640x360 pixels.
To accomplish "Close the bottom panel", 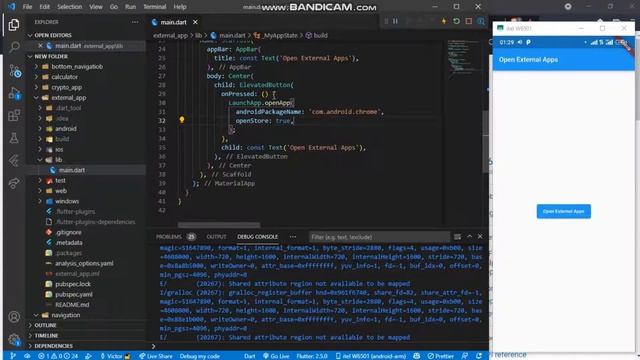I will (x=480, y=236).
